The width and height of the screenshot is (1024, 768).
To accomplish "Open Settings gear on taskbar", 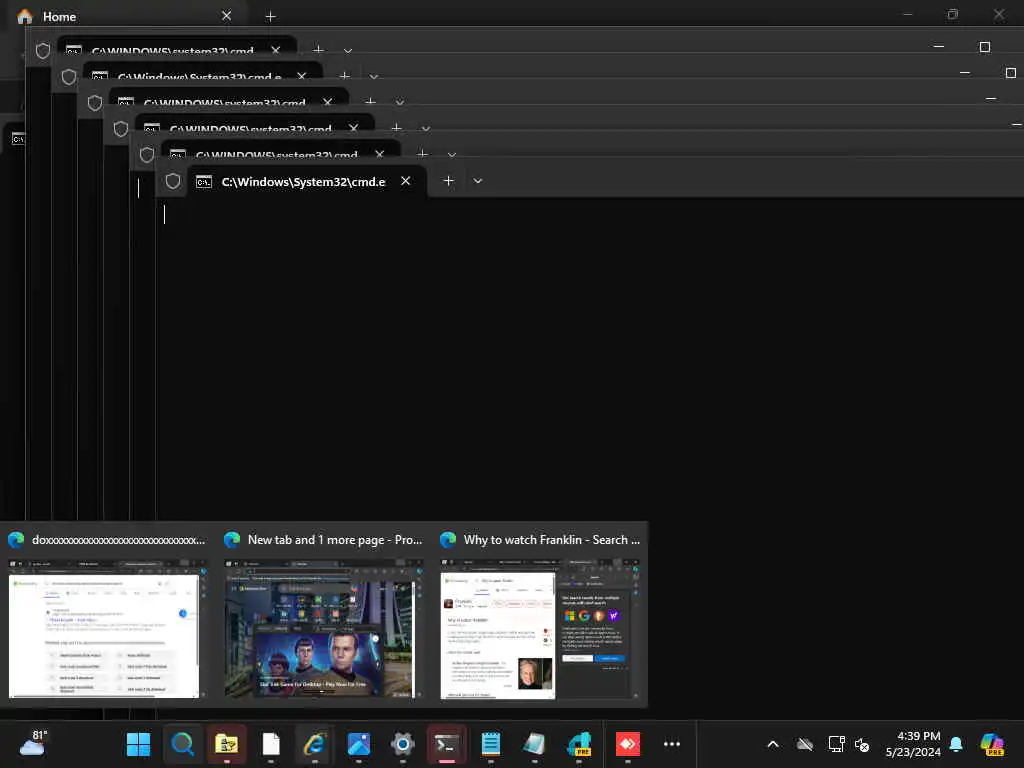I will pyautogui.click(x=403, y=744).
